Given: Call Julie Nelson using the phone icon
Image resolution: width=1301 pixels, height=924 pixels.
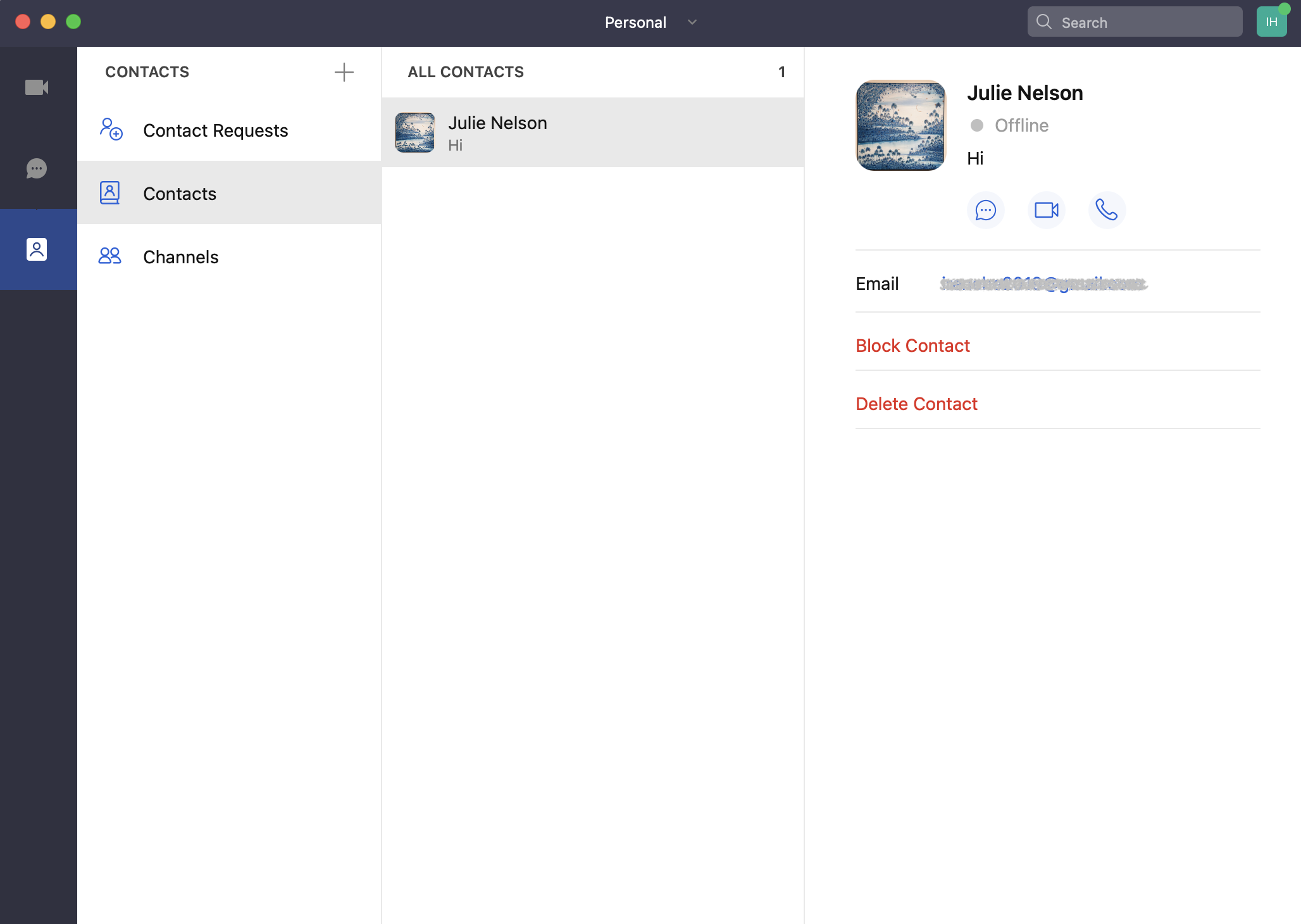Looking at the screenshot, I should (x=1106, y=210).
